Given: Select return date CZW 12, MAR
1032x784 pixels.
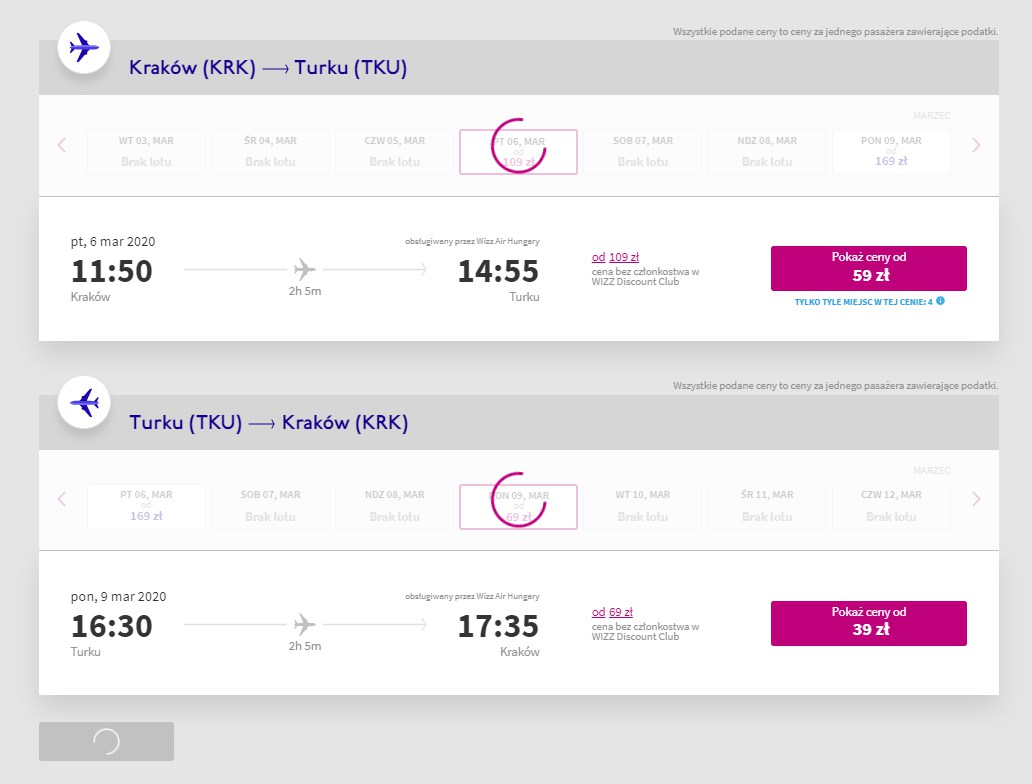Looking at the screenshot, I should pyautogui.click(x=891, y=506).
